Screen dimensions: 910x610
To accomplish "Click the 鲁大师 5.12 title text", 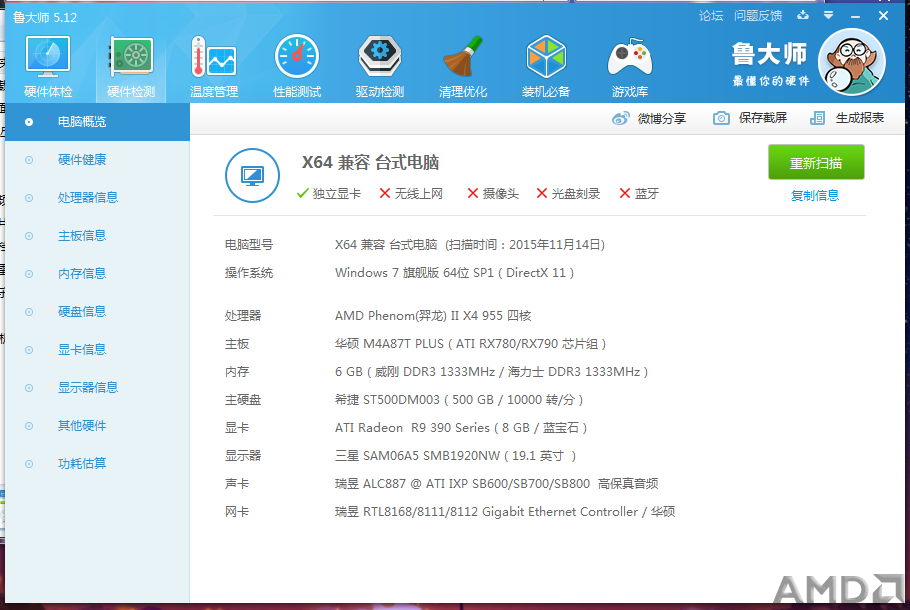I will point(45,17).
